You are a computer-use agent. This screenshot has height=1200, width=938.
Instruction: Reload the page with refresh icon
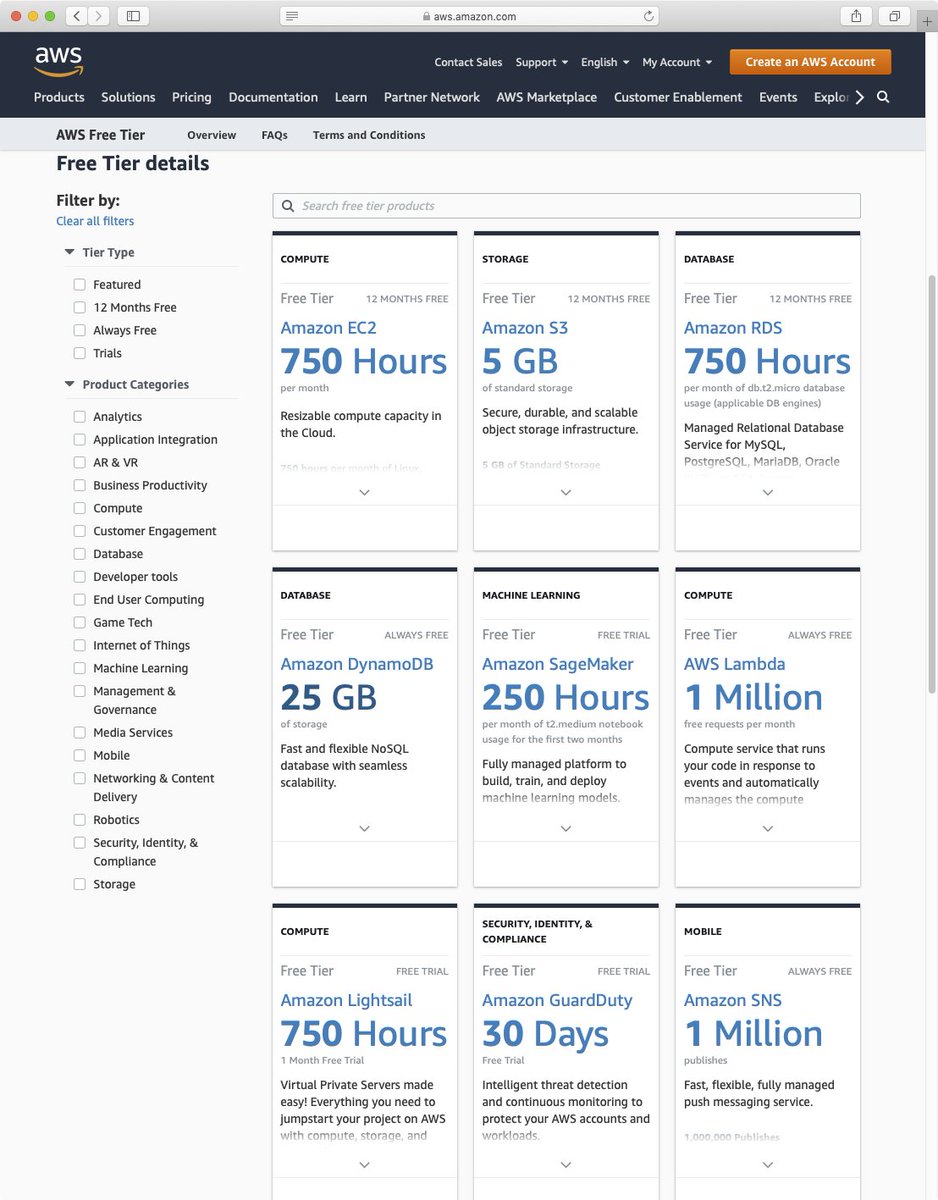click(648, 16)
